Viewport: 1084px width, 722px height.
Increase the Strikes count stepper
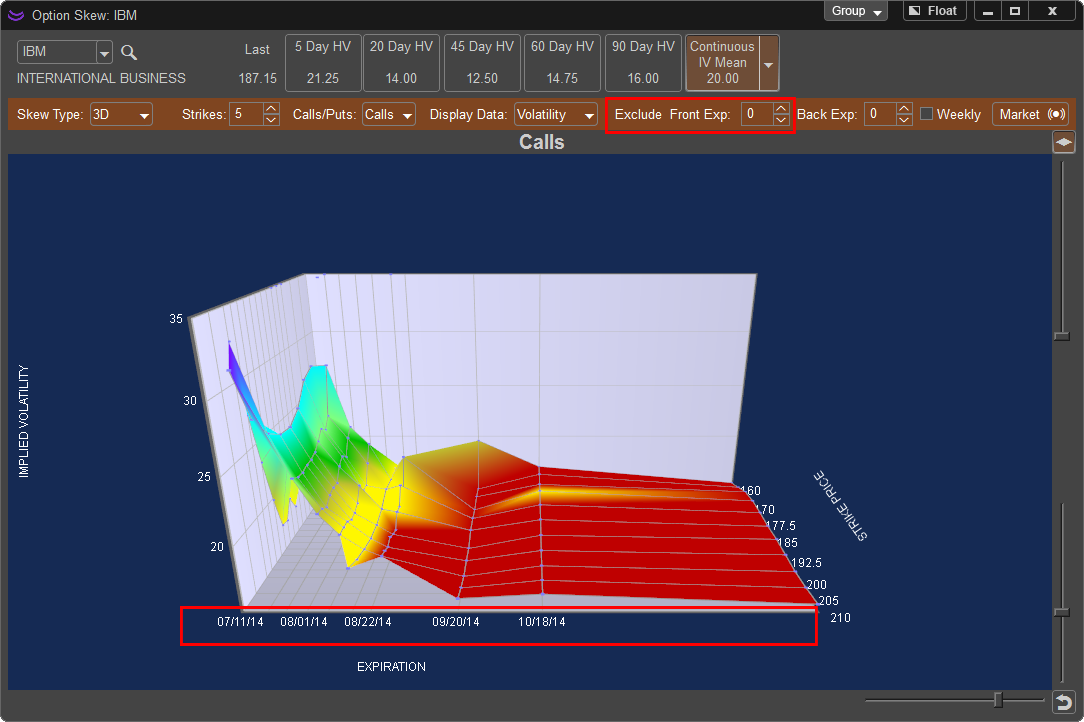271,109
